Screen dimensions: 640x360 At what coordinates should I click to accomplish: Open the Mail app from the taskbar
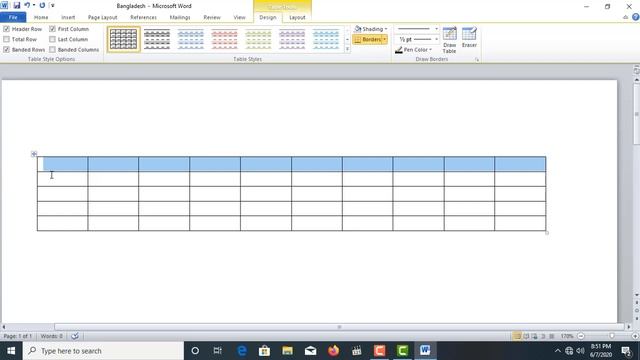point(311,351)
